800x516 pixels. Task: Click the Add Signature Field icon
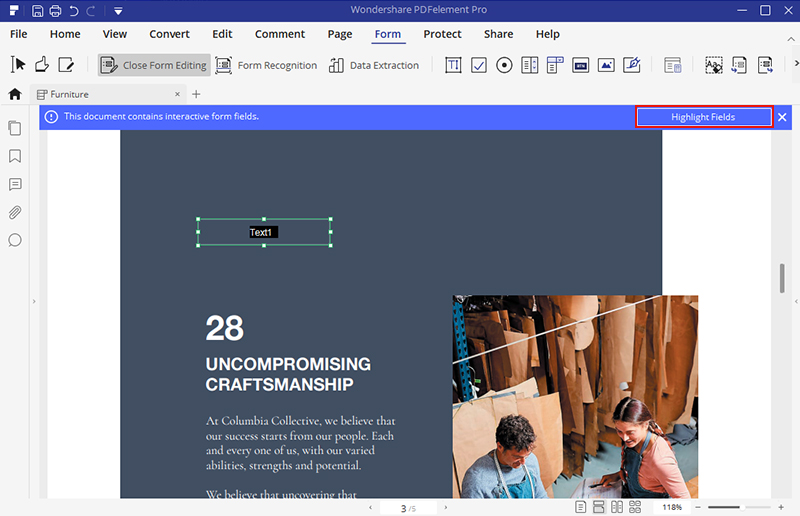tap(631, 65)
